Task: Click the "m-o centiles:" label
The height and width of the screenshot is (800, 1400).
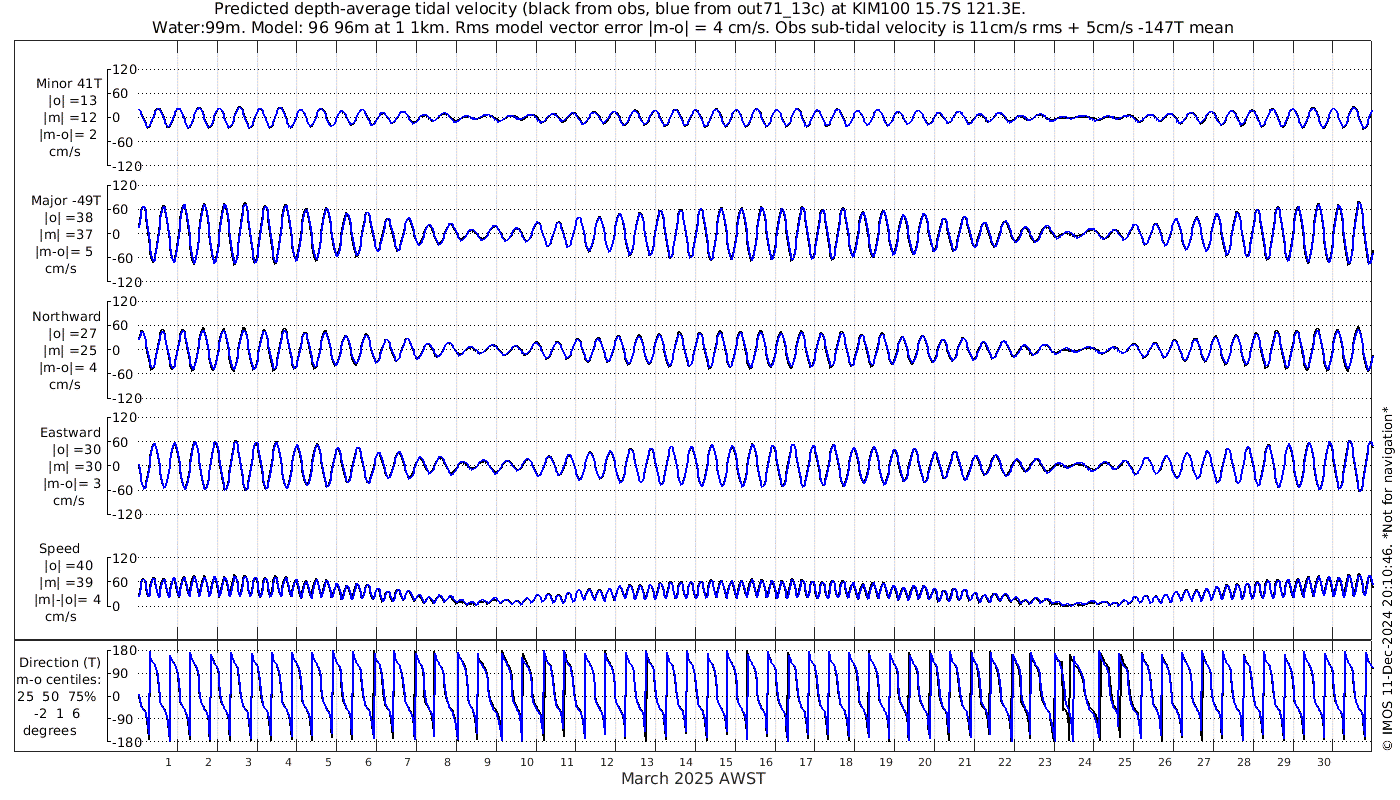Action: click(60, 679)
